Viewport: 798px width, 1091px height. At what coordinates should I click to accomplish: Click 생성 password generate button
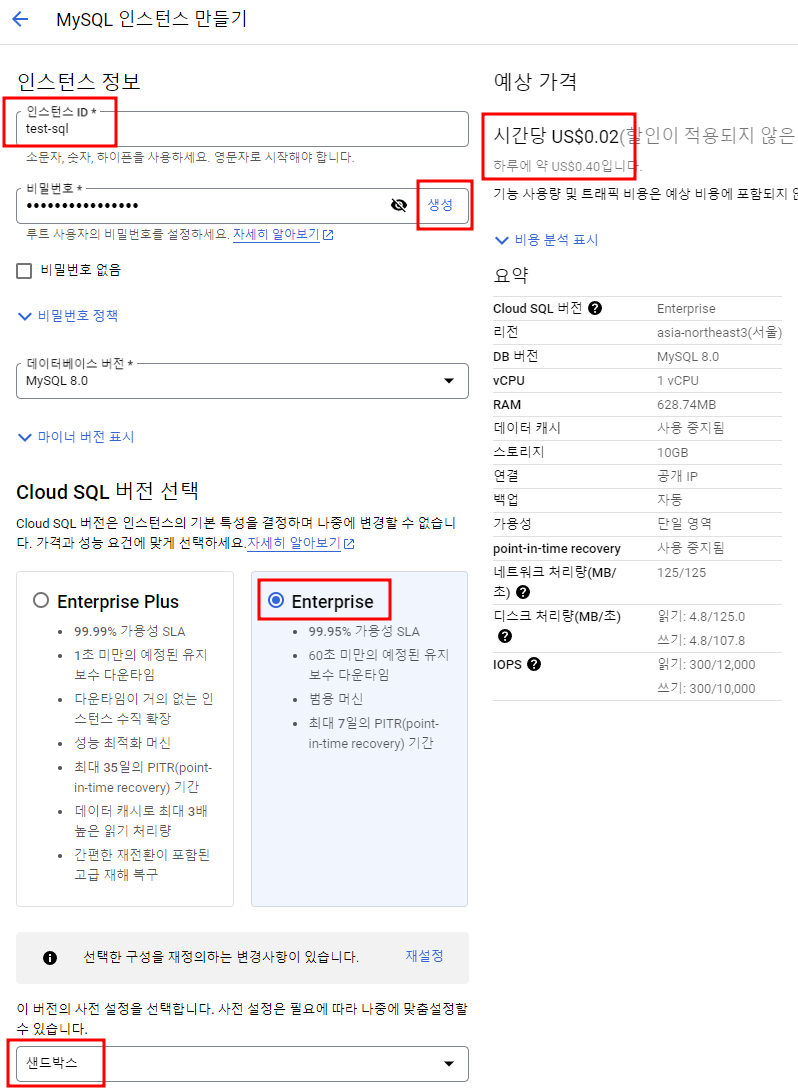coord(440,205)
